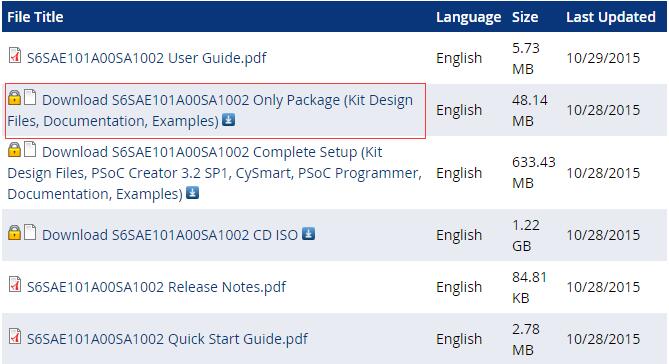Open S6SAE101A00SA1002 Release Notes.pdf link

coord(157,287)
